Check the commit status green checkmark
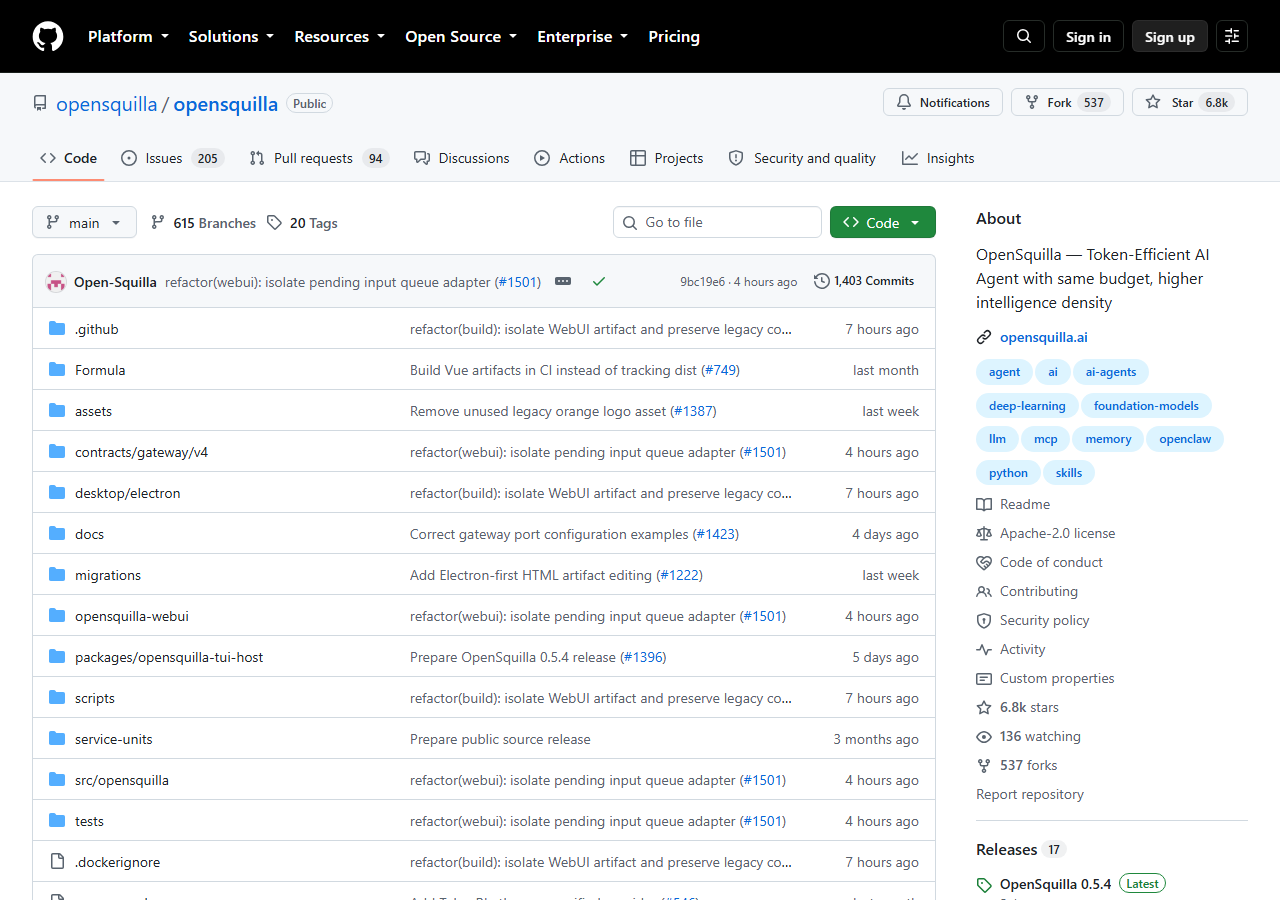Image resolution: width=1280 pixels, height=900 pixels. click(x=599, y=282)
